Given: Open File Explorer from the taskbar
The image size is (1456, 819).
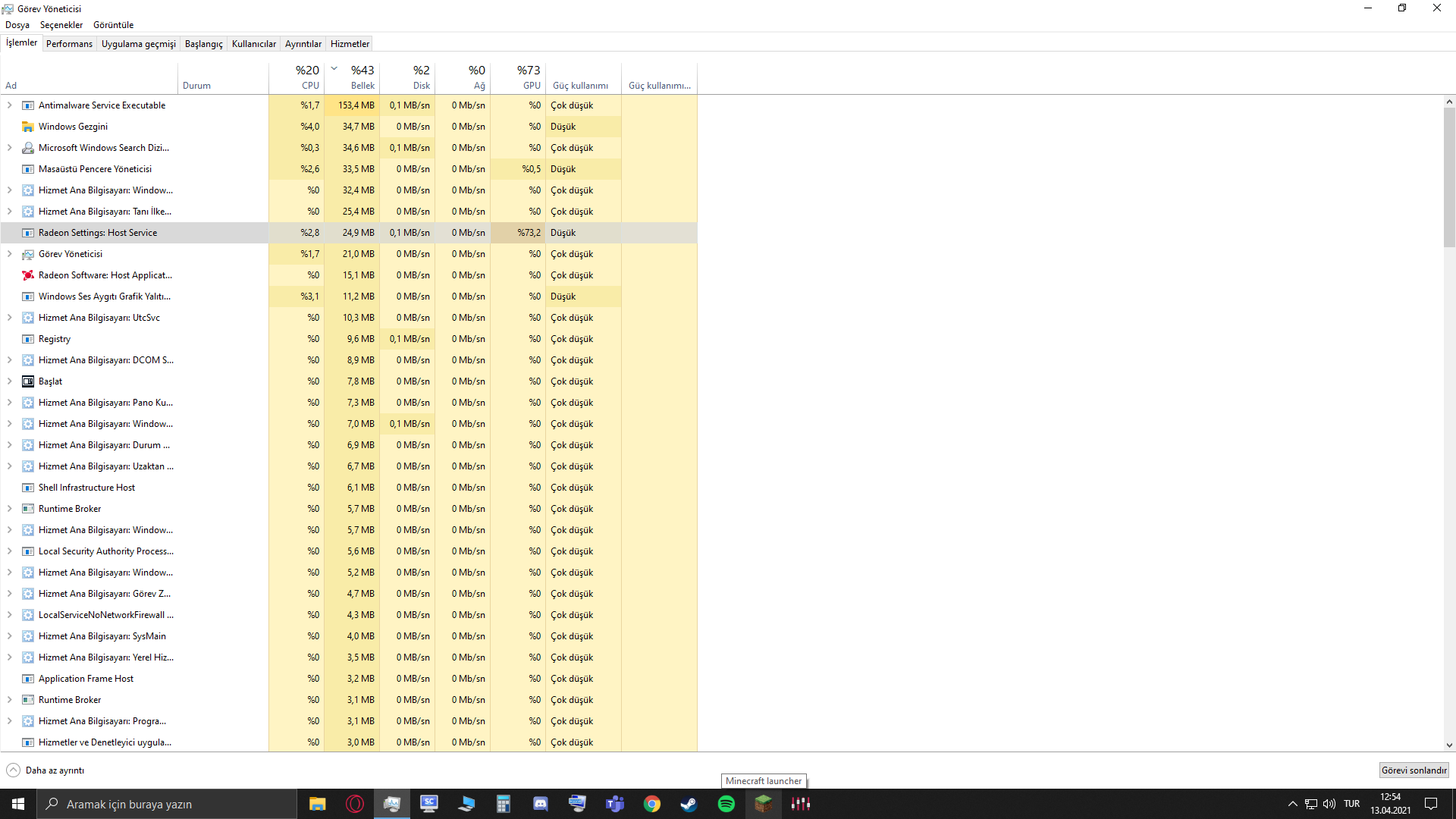Looking at the screenshot, I should point(317,804).
